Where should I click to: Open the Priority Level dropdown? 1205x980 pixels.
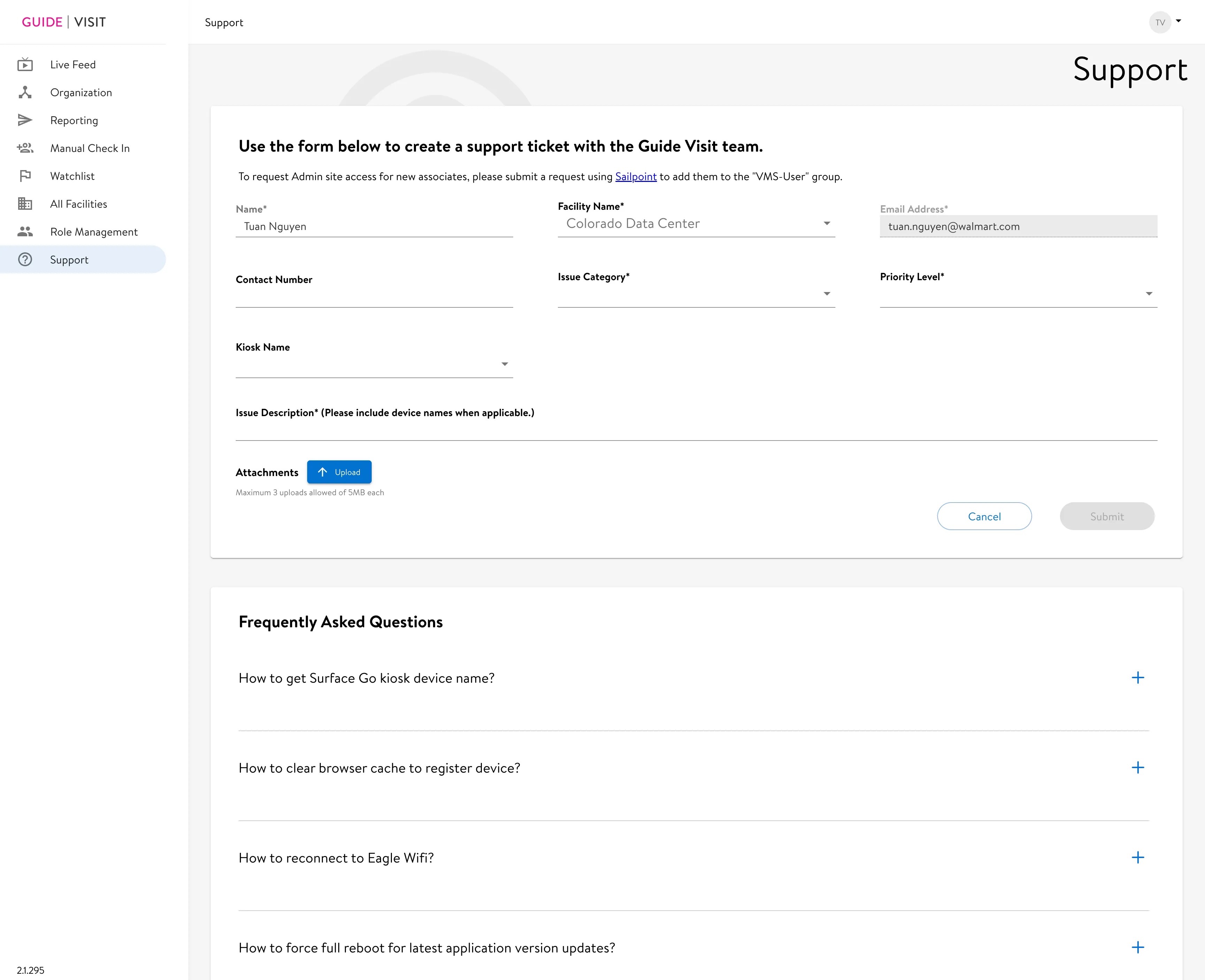pyautogui.click(x=1018, y=294)
